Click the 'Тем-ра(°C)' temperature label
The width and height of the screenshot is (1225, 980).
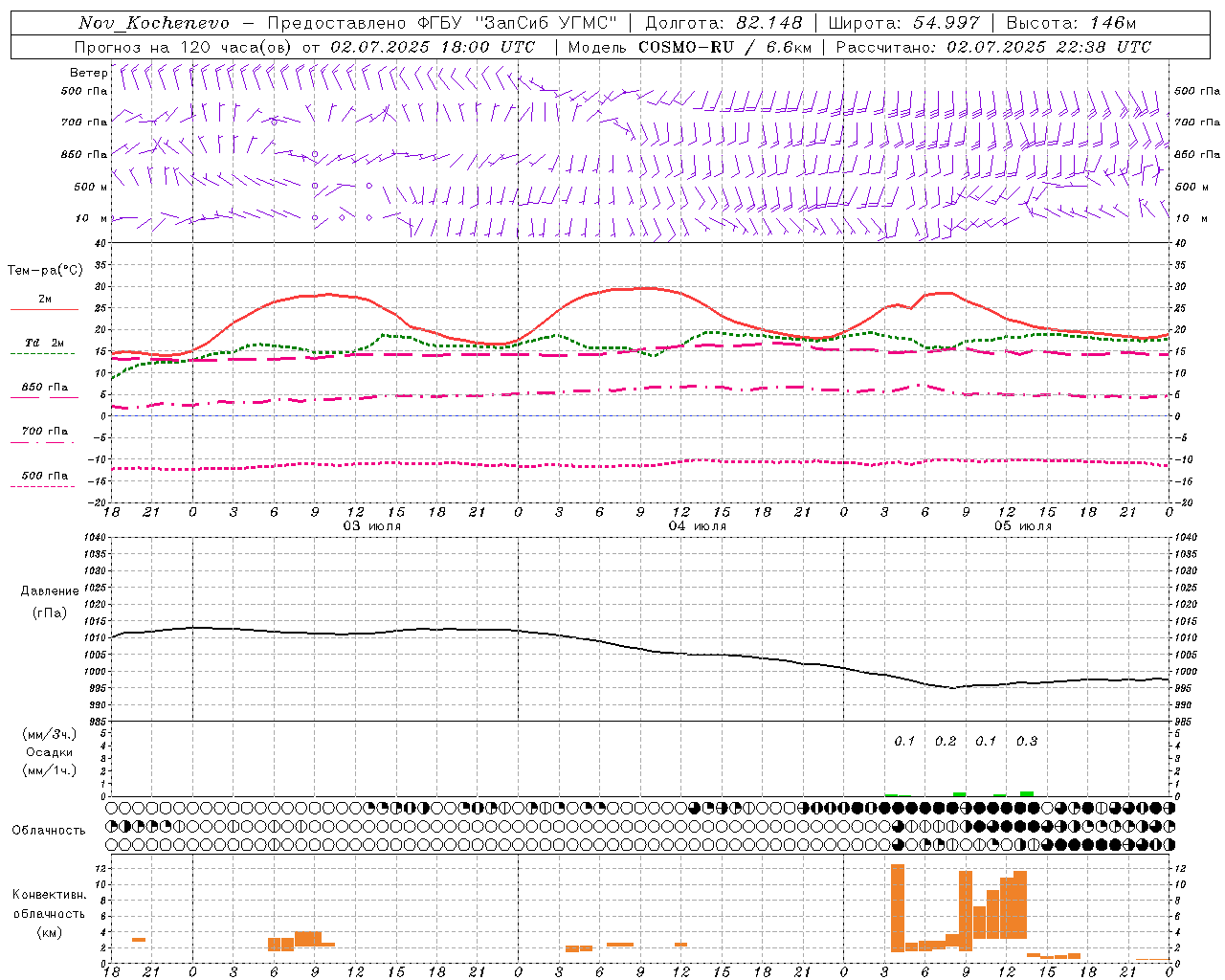tap(45, 271)
